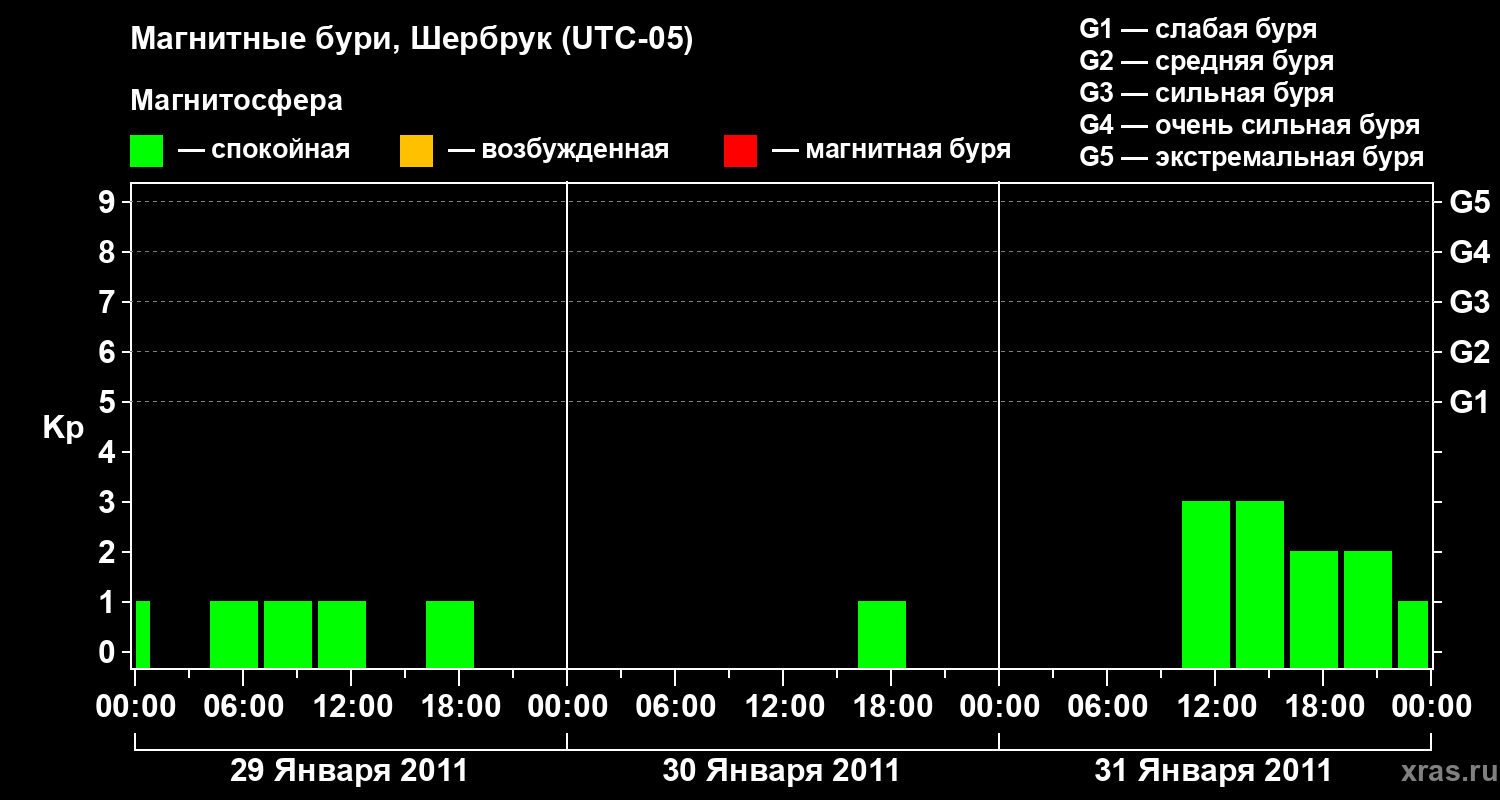Click the Kp 1 bar 07:00–10:00 on 29 Января
The image size is (1500, 800).
[288, 634]
